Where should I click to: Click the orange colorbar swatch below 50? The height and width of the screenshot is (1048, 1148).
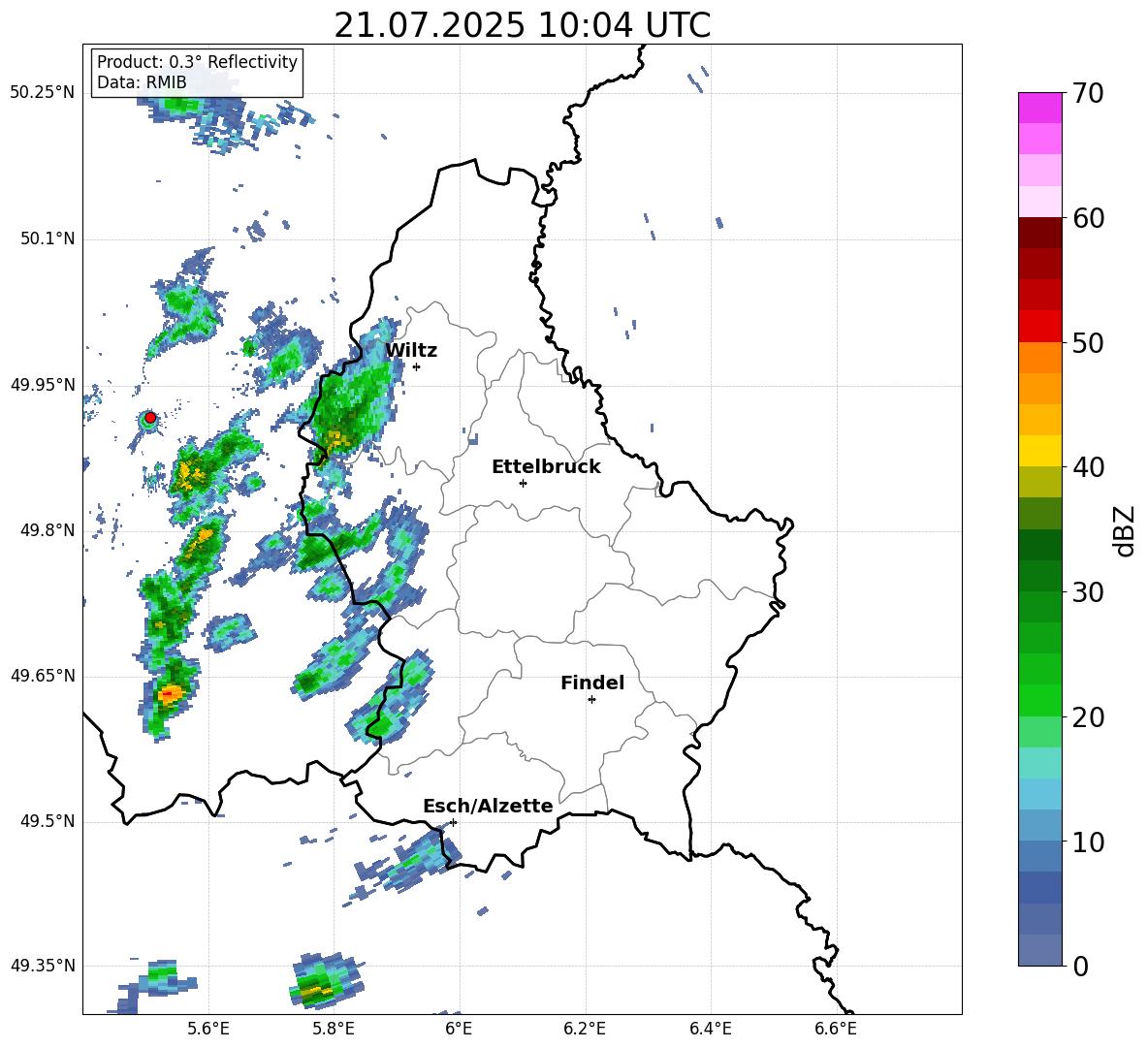tap(1039, 358)
